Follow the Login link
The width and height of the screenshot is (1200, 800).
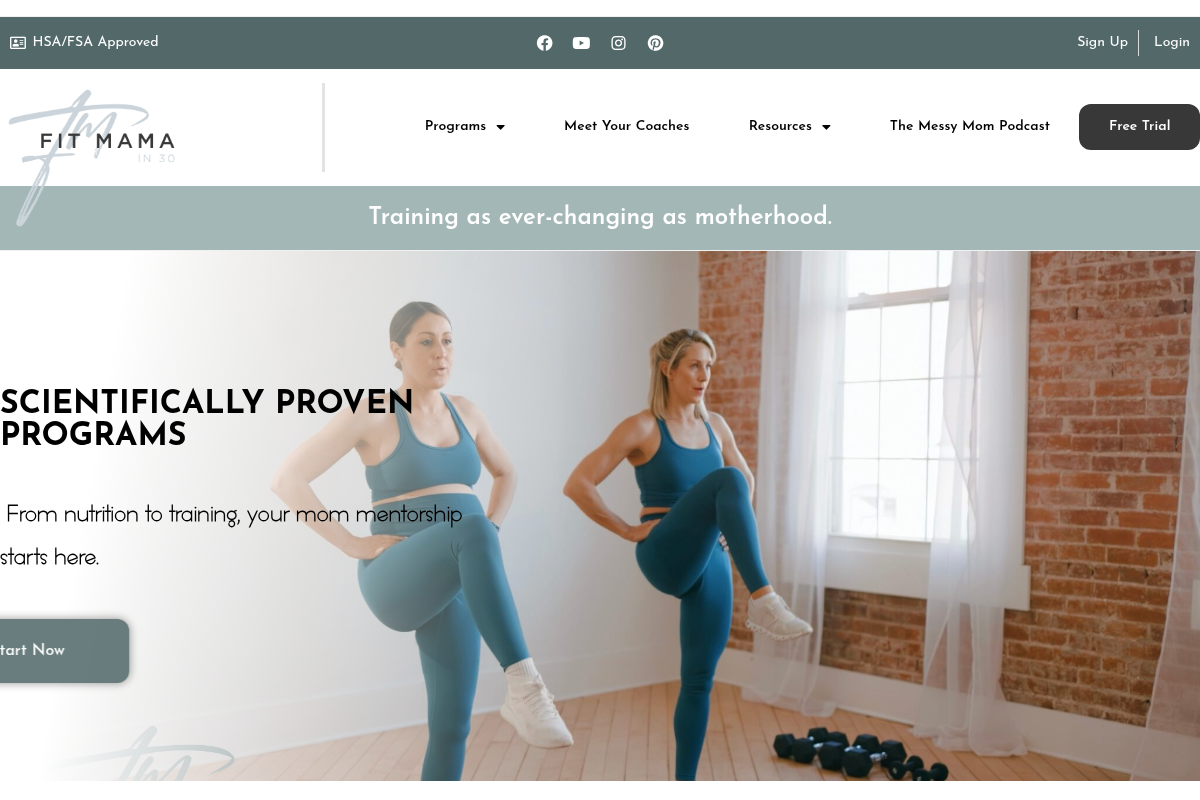(x=1172, y=42)
